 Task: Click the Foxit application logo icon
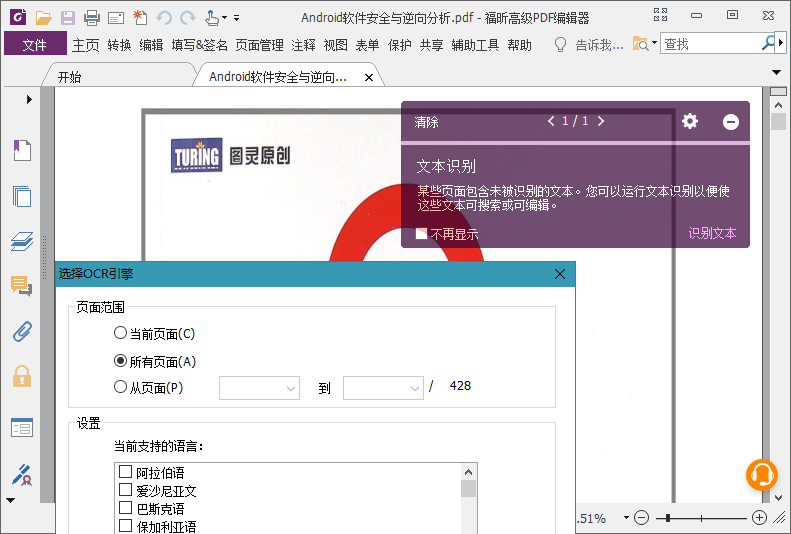click(18, 18)
